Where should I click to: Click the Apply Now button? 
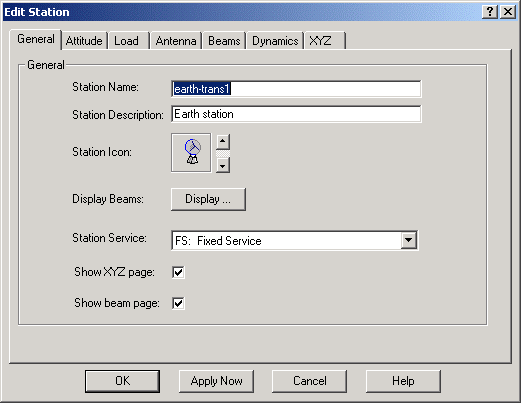(216, 381)
